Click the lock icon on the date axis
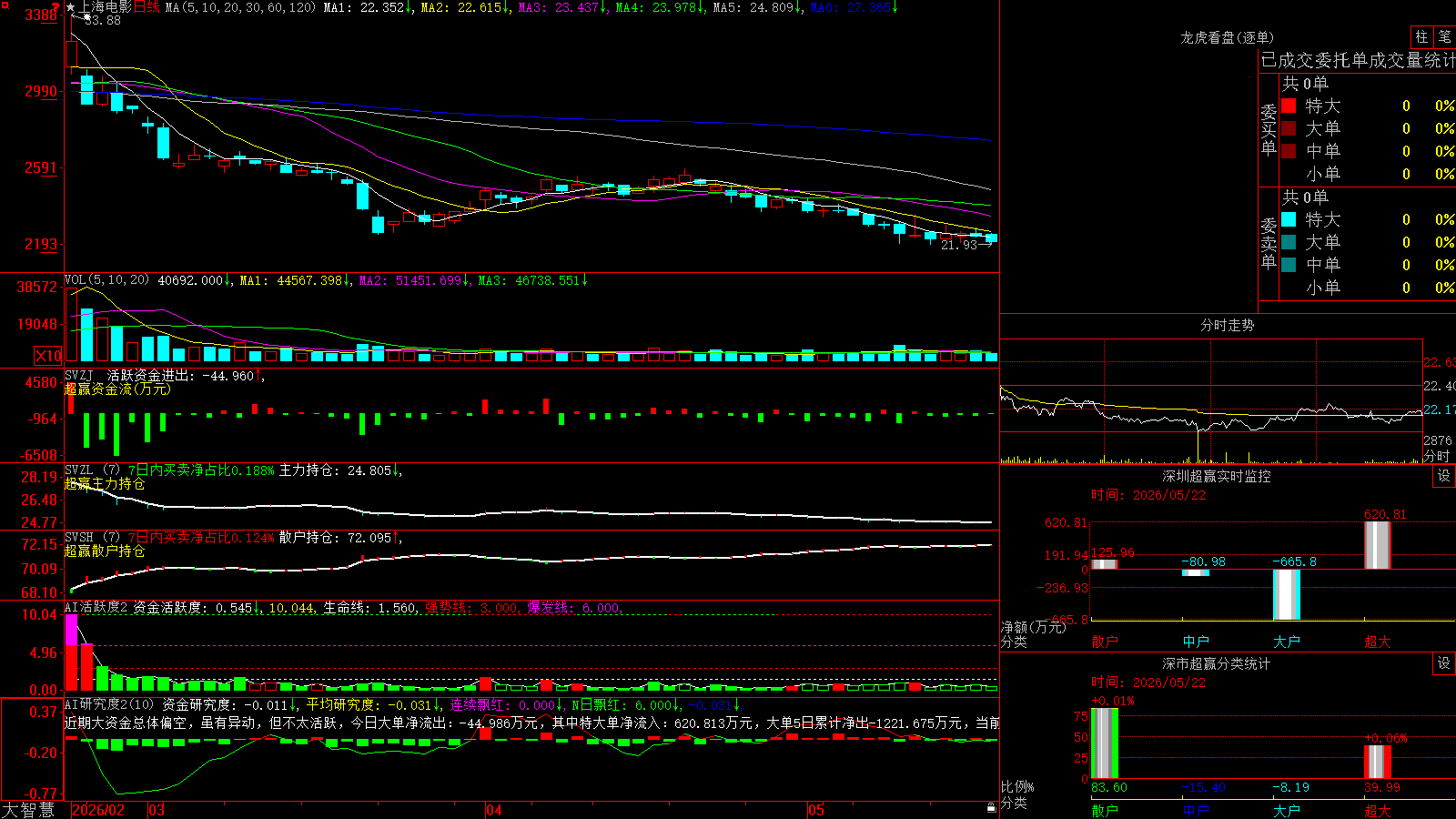 (x=992, y=808)
